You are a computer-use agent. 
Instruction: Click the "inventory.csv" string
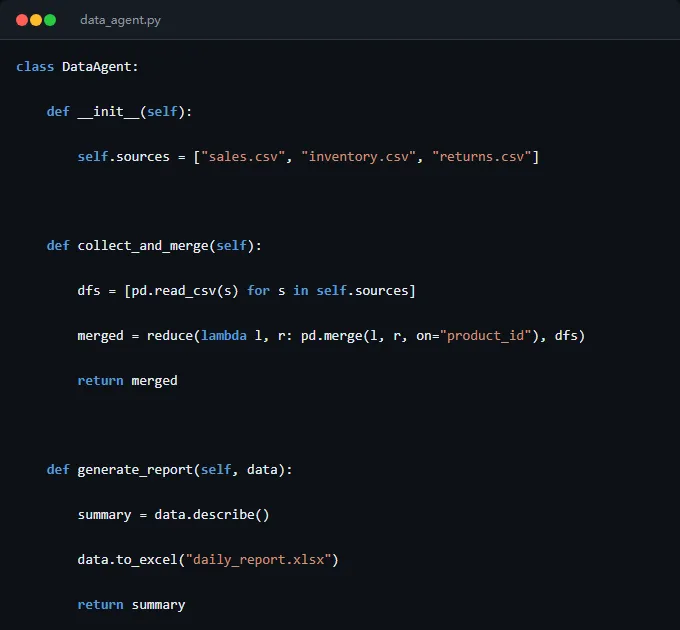point(359,157)
